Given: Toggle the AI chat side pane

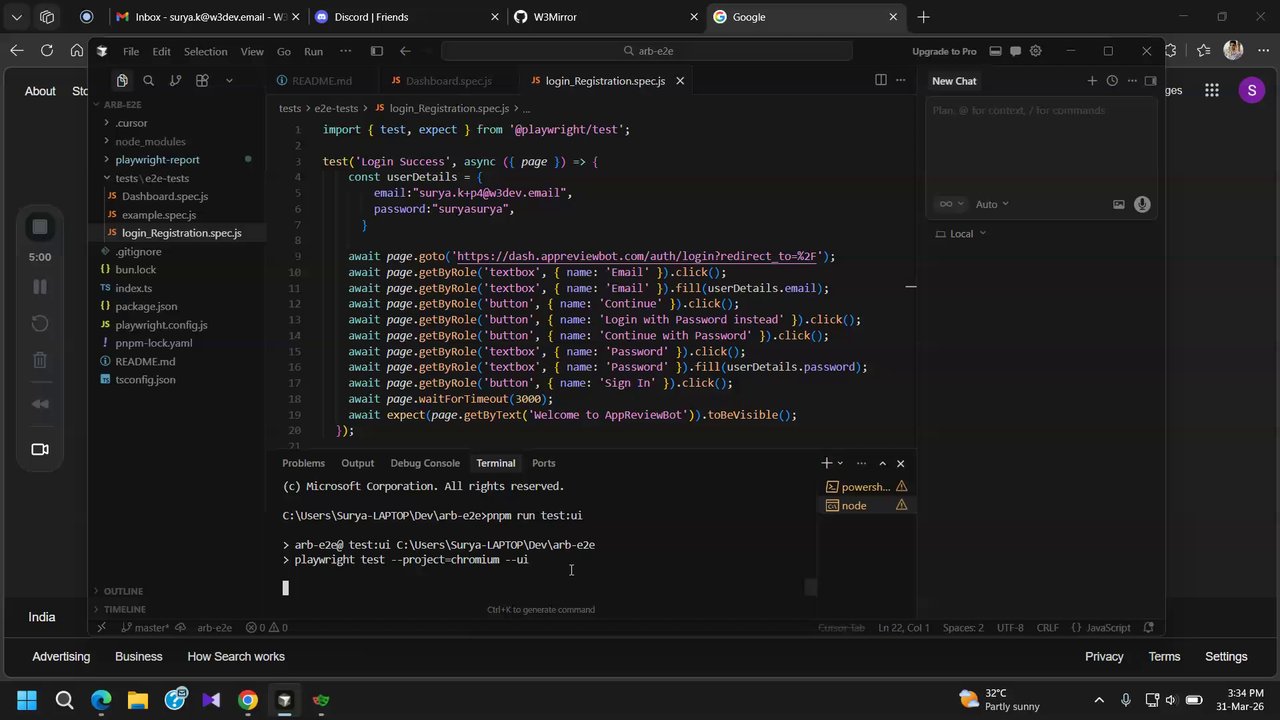Looking at the screenshot, I should coord(1015,51).
